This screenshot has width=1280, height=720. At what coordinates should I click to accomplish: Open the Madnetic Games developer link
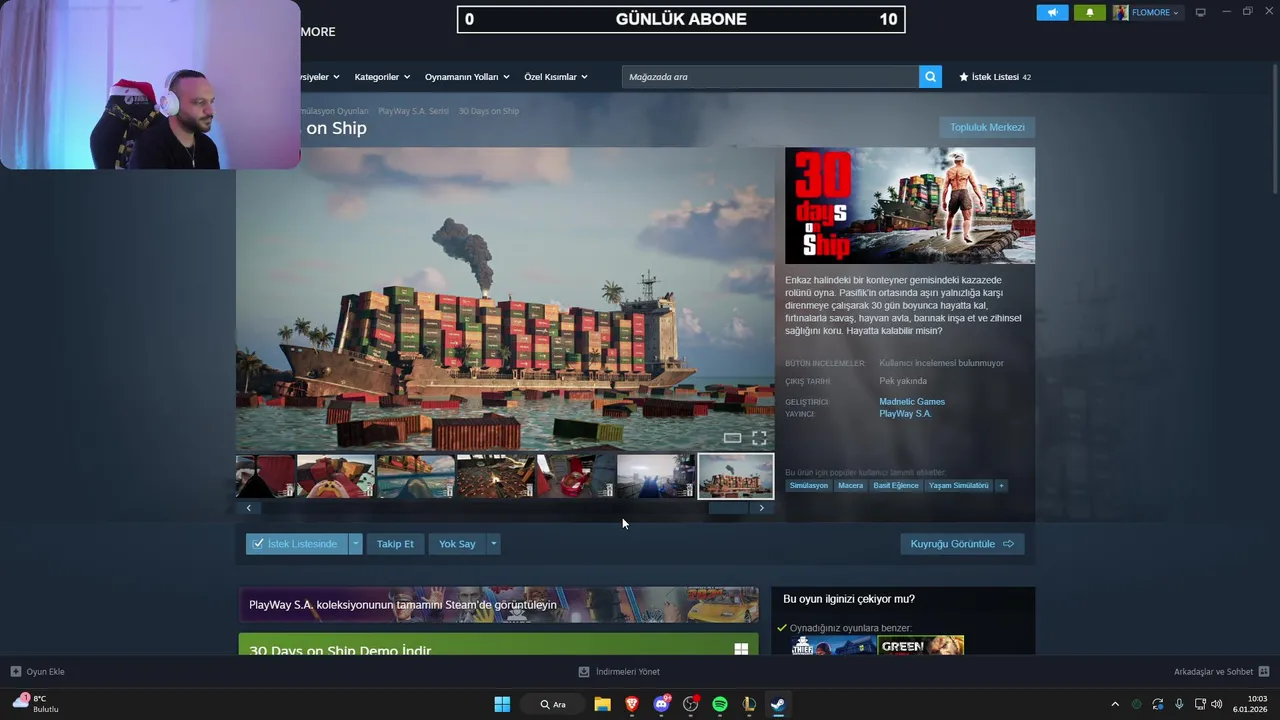[912, 402]
